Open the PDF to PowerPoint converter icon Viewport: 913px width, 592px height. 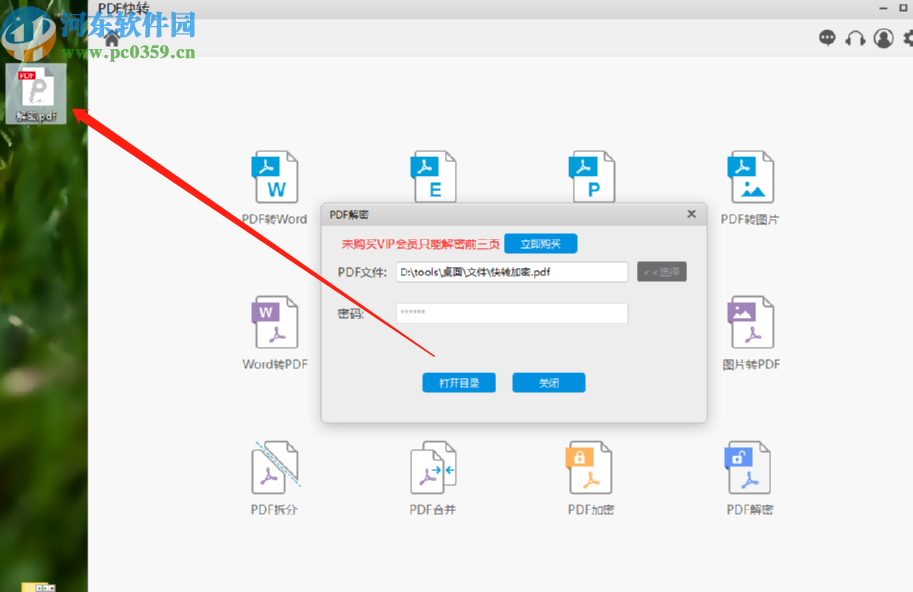tap(592, 176)
